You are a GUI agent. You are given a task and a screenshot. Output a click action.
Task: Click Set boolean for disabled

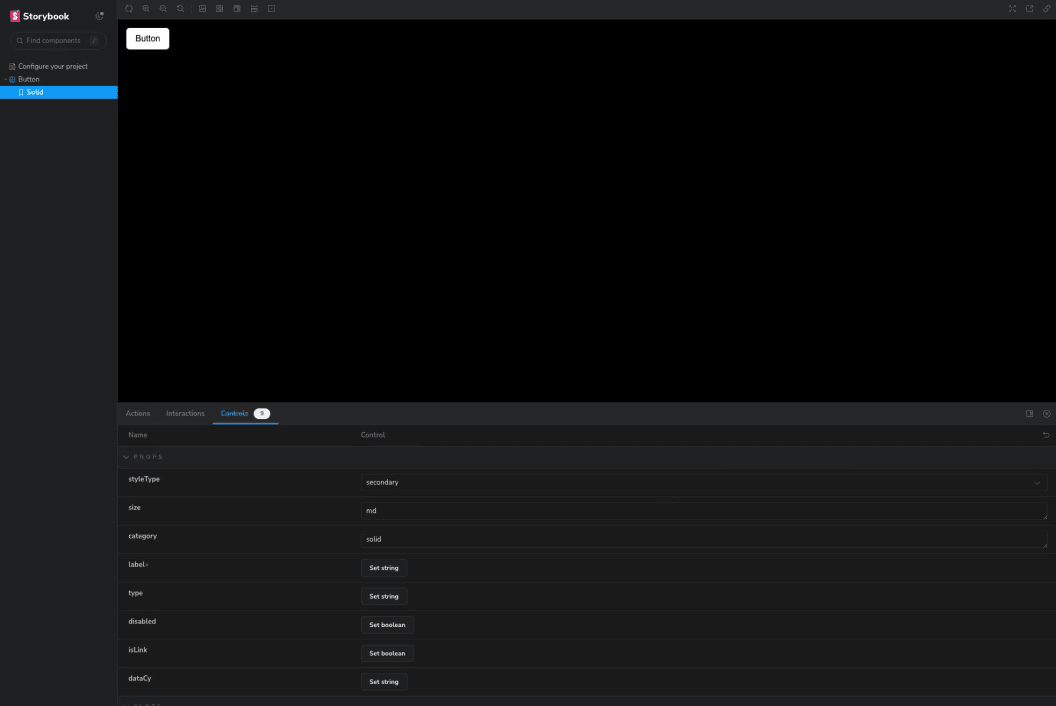click(387, 624)
